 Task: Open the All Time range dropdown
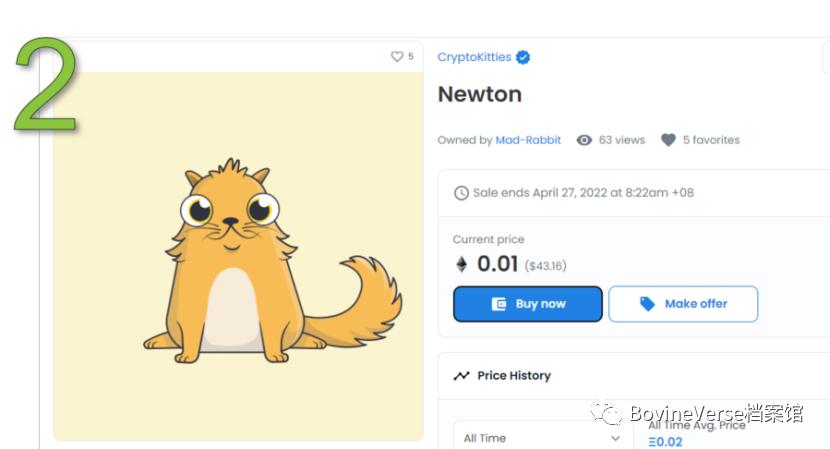coord(541,438)
